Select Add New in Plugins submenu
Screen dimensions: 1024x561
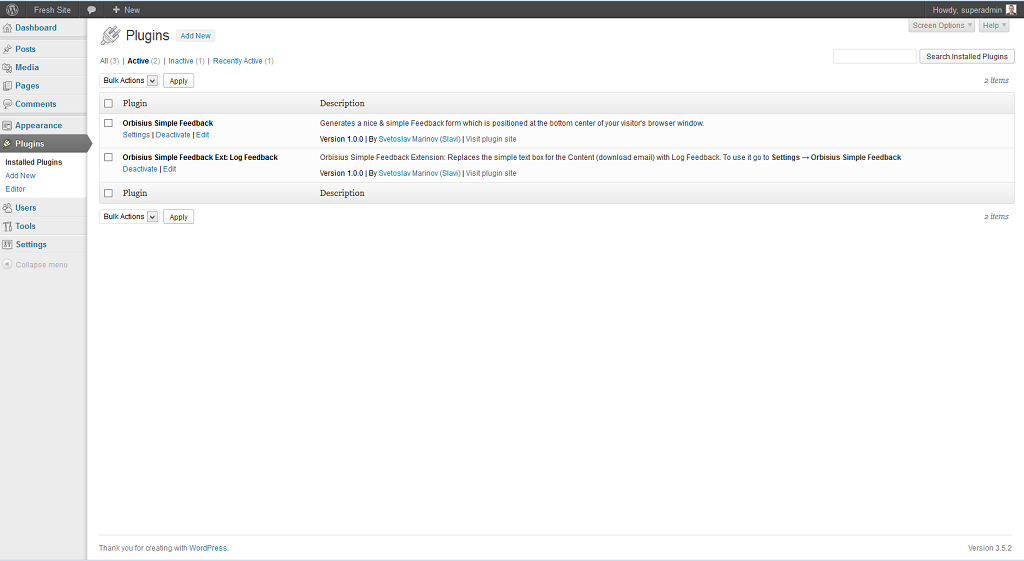click(x=20, y=176)
